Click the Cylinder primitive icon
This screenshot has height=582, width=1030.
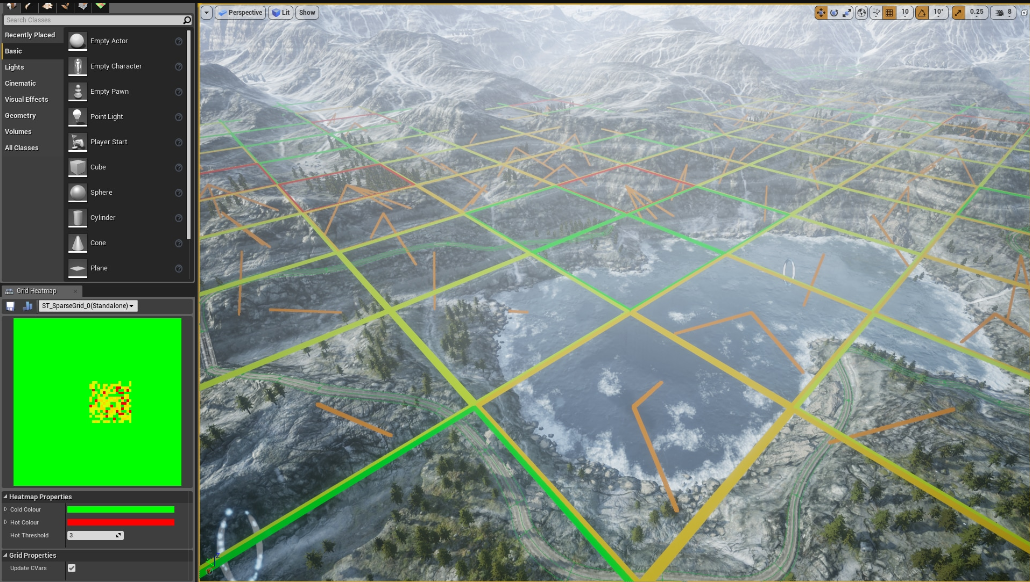tap(78, 217)
